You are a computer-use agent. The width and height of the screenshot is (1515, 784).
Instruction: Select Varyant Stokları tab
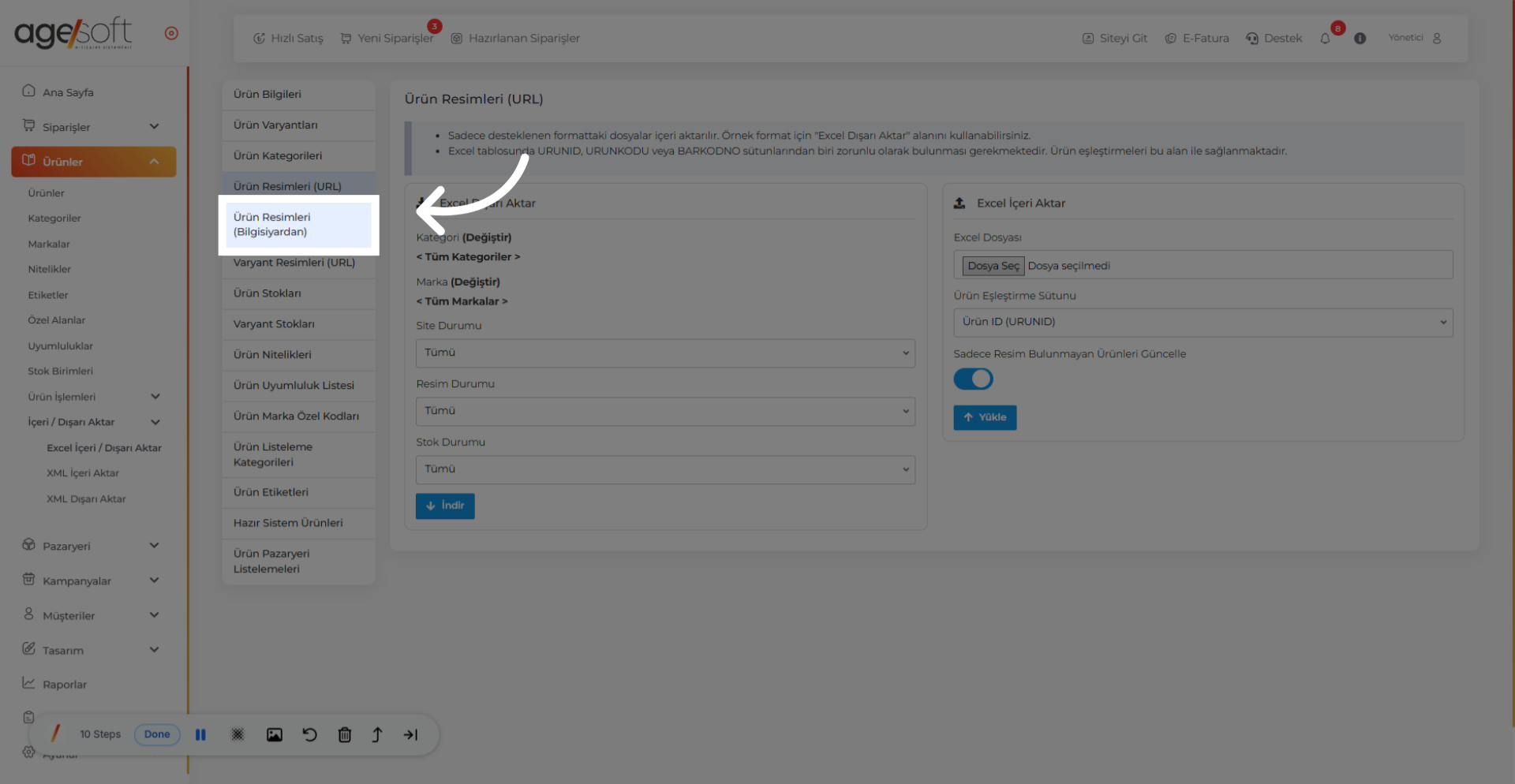point(298,324)
